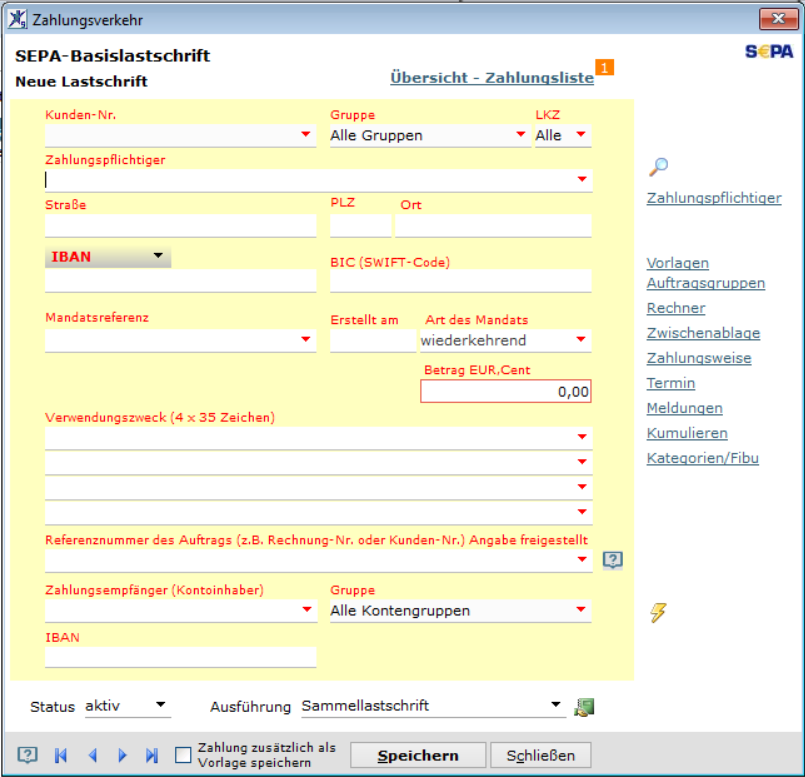805x777 pixels.
Task: Open the Kumulieren link
Action: [687, 433]
